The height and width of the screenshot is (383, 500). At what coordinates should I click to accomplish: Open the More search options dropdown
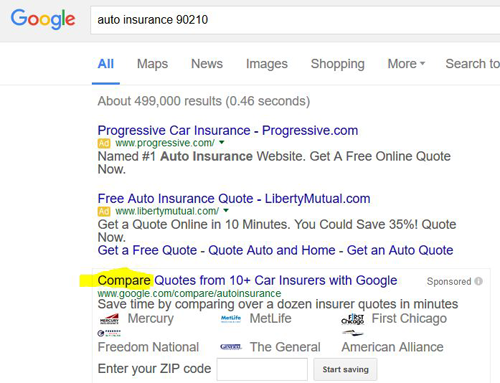406,64
